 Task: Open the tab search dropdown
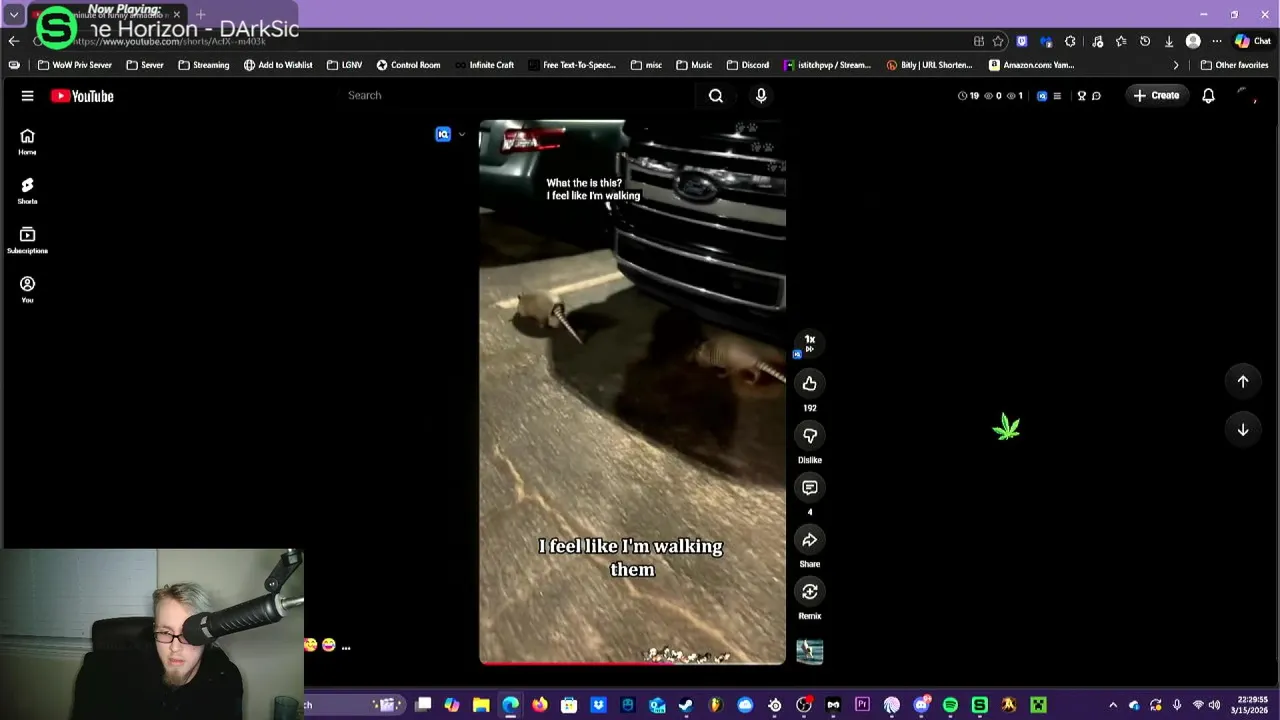click(x=14, y=14)
